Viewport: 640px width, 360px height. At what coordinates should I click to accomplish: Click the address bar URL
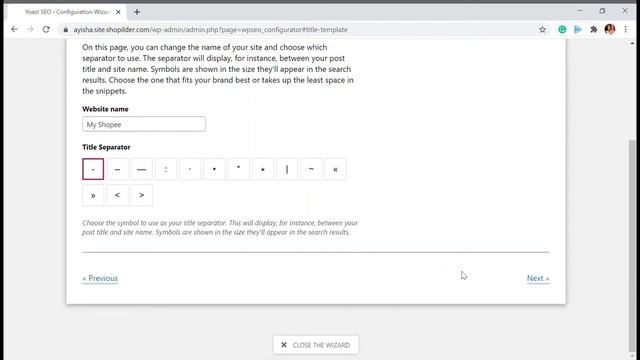(x=211, y=29)
